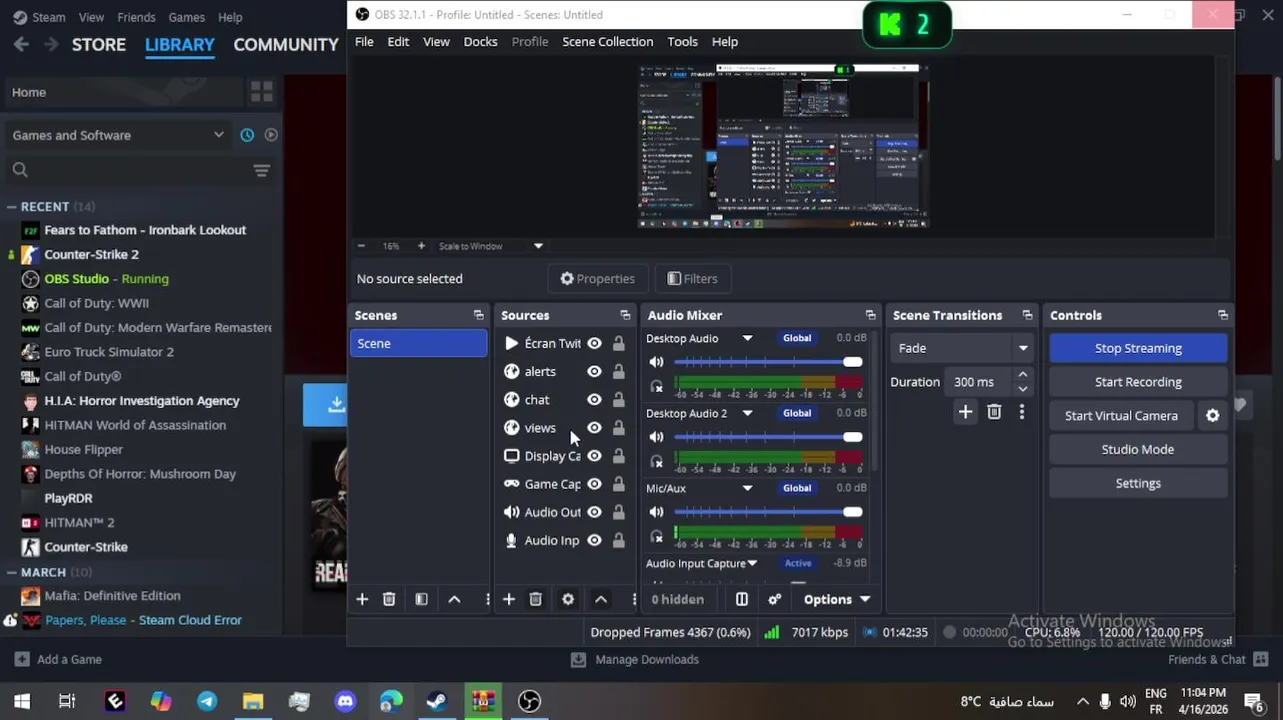This screenshot has height=720, width=1283.
Task: Move source up arrow in Sources toolbar
Action: pos(601,599)
